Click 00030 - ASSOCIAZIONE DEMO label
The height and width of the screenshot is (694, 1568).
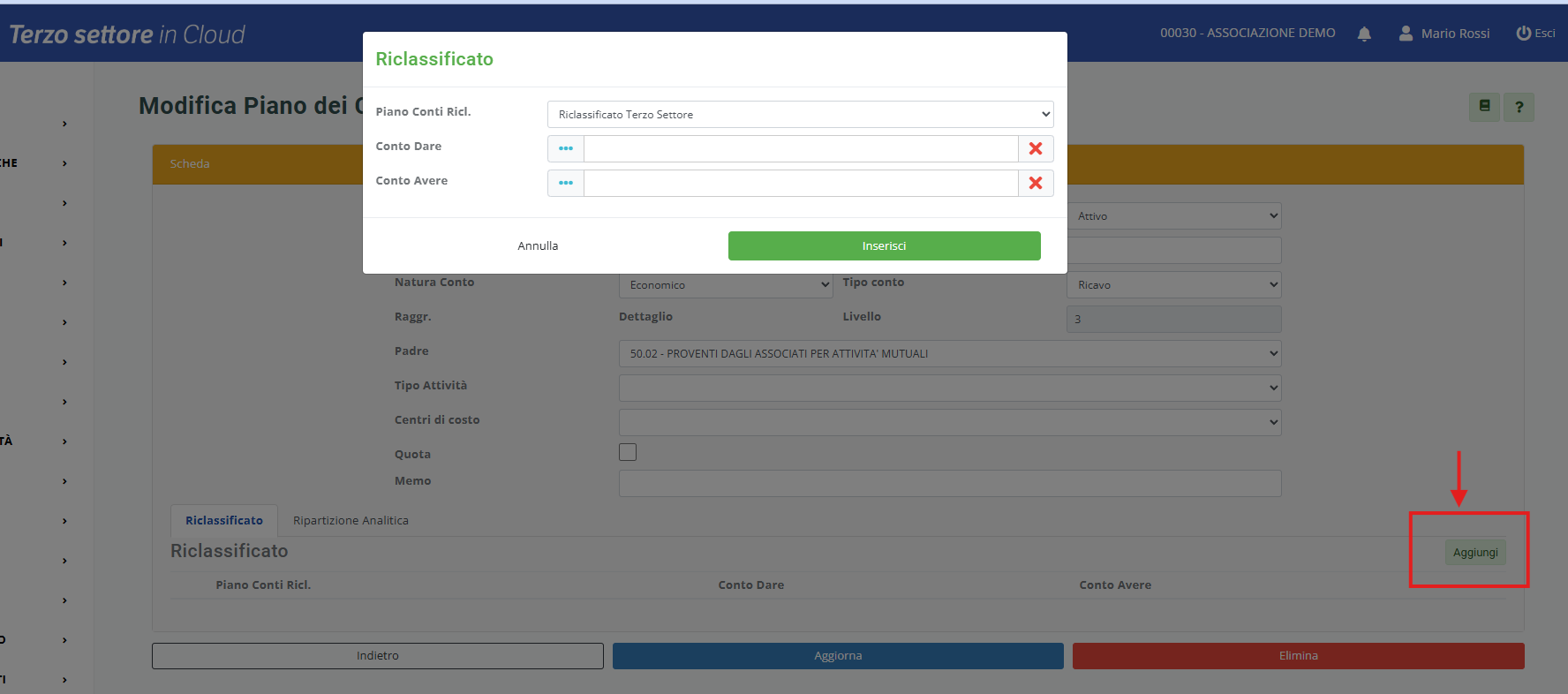click(x=1248, y=33)
